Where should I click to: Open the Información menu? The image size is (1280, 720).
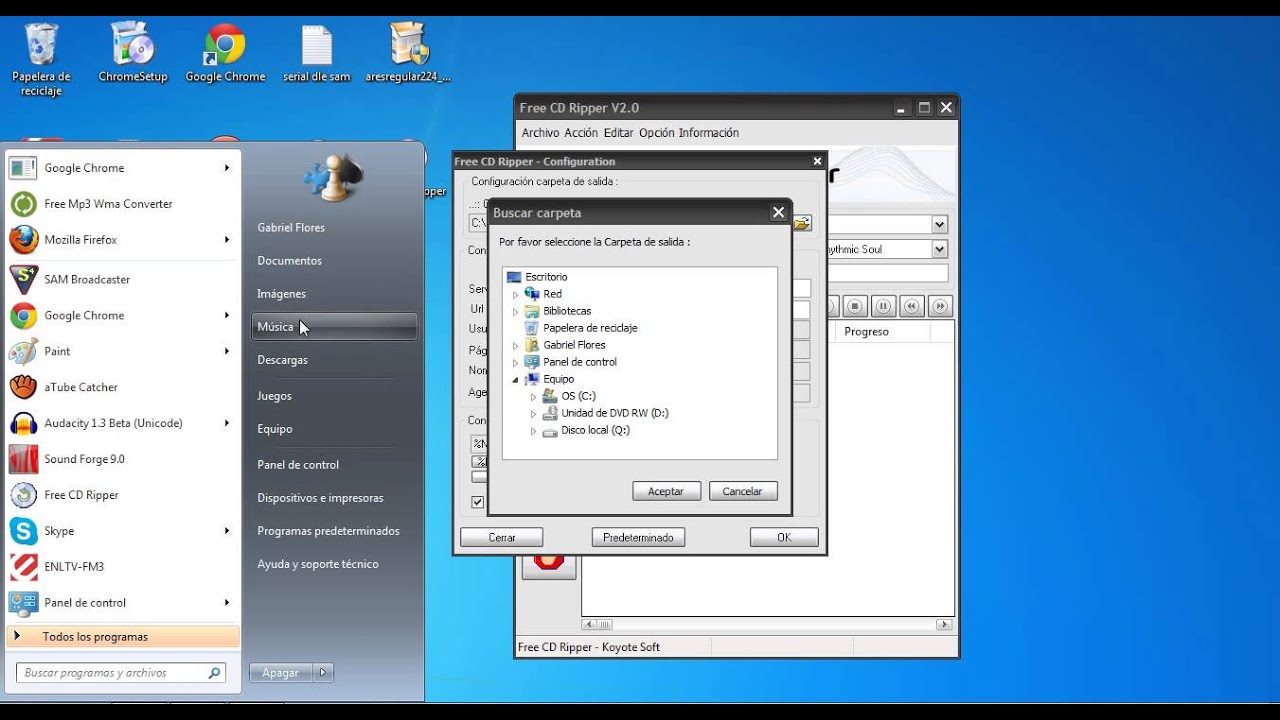pos(709,133)
